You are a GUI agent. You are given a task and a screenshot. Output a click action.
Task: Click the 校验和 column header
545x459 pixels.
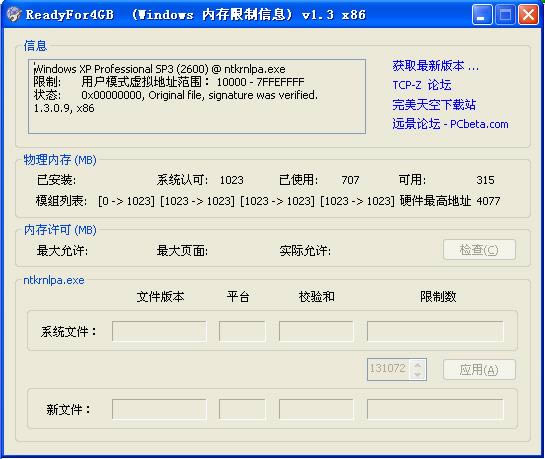click(317, 297)
